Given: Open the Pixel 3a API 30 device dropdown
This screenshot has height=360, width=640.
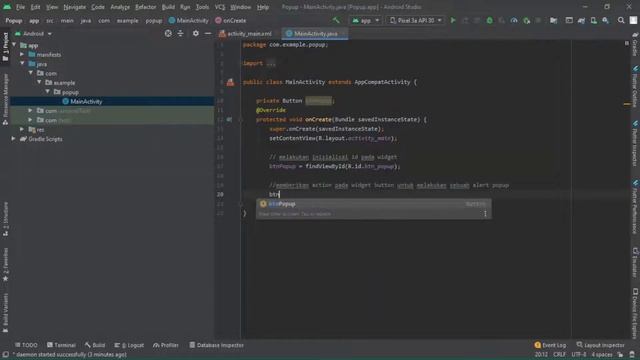Looking at the screenshot, I should pyautogui.click(x=415, y=20).
